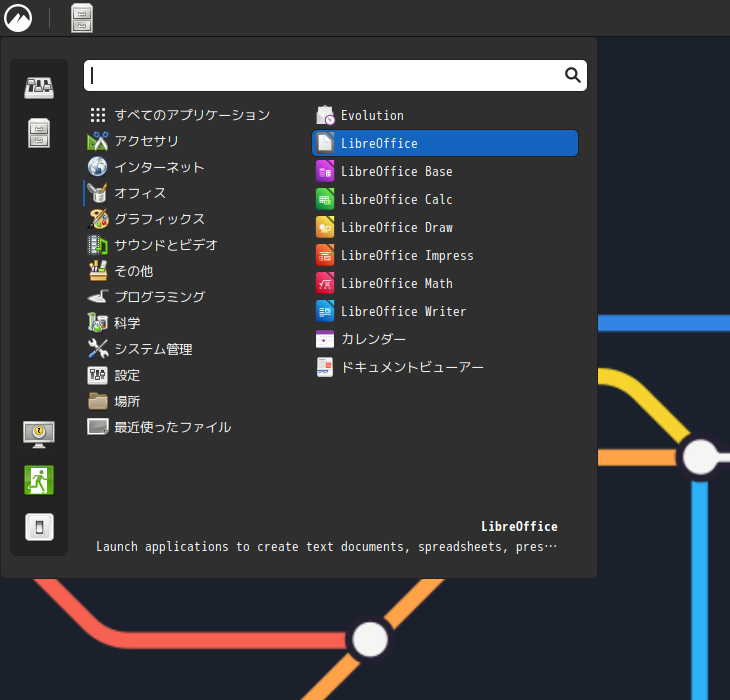730x700 pixels.
Task: Launch LibreOffice Calc
Action: [445, 199]
